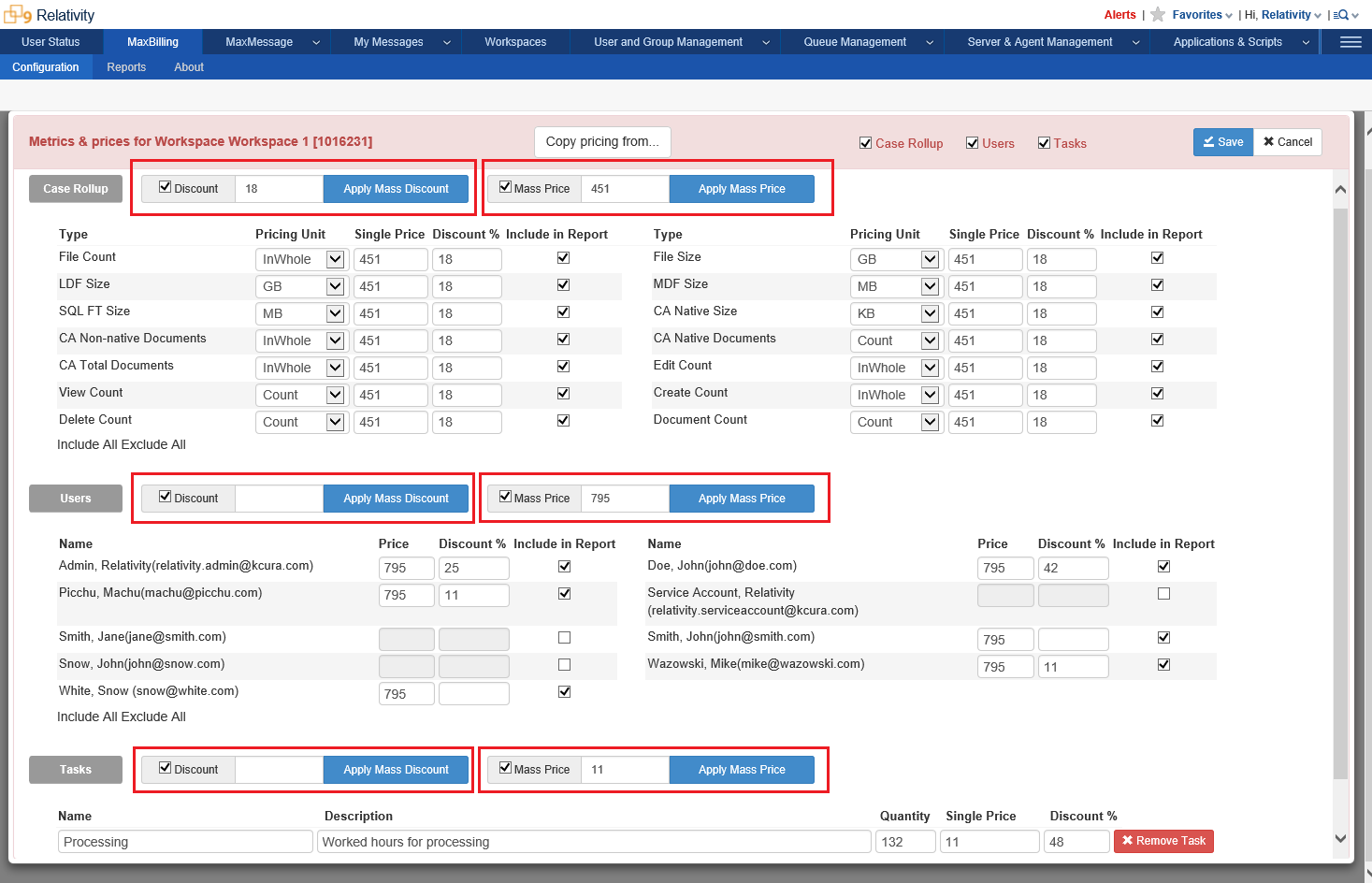Open the User Status tab
The width and height of the screenshot is (1372, 883).
pos(51,42)
